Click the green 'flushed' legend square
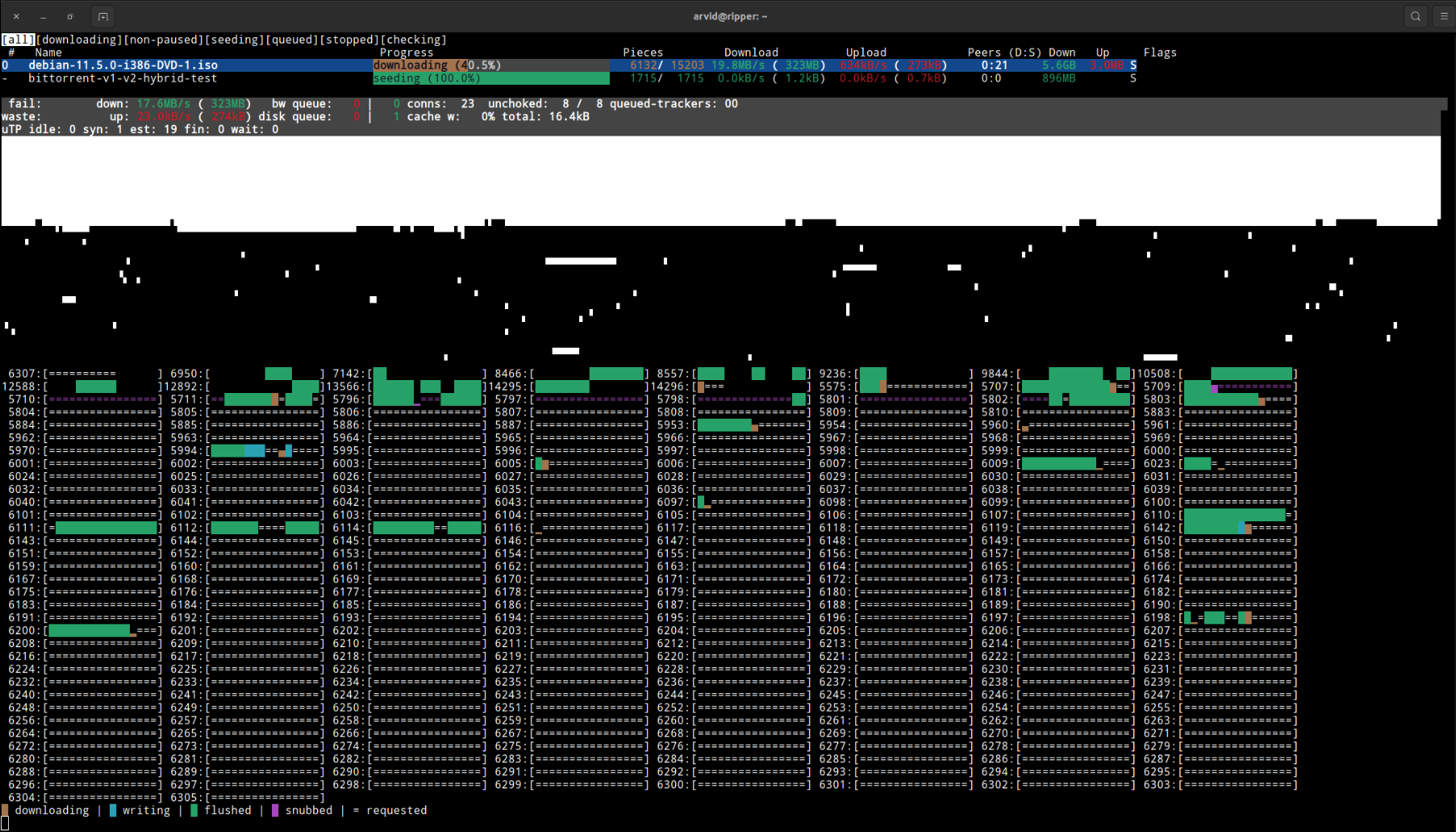This screenshot has height=832, width=1456. pos(194,810)
